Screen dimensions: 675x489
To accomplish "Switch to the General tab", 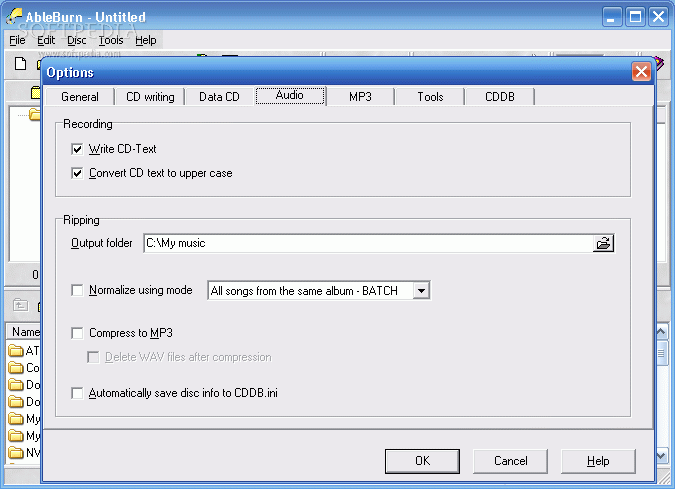I will [80, 97].
